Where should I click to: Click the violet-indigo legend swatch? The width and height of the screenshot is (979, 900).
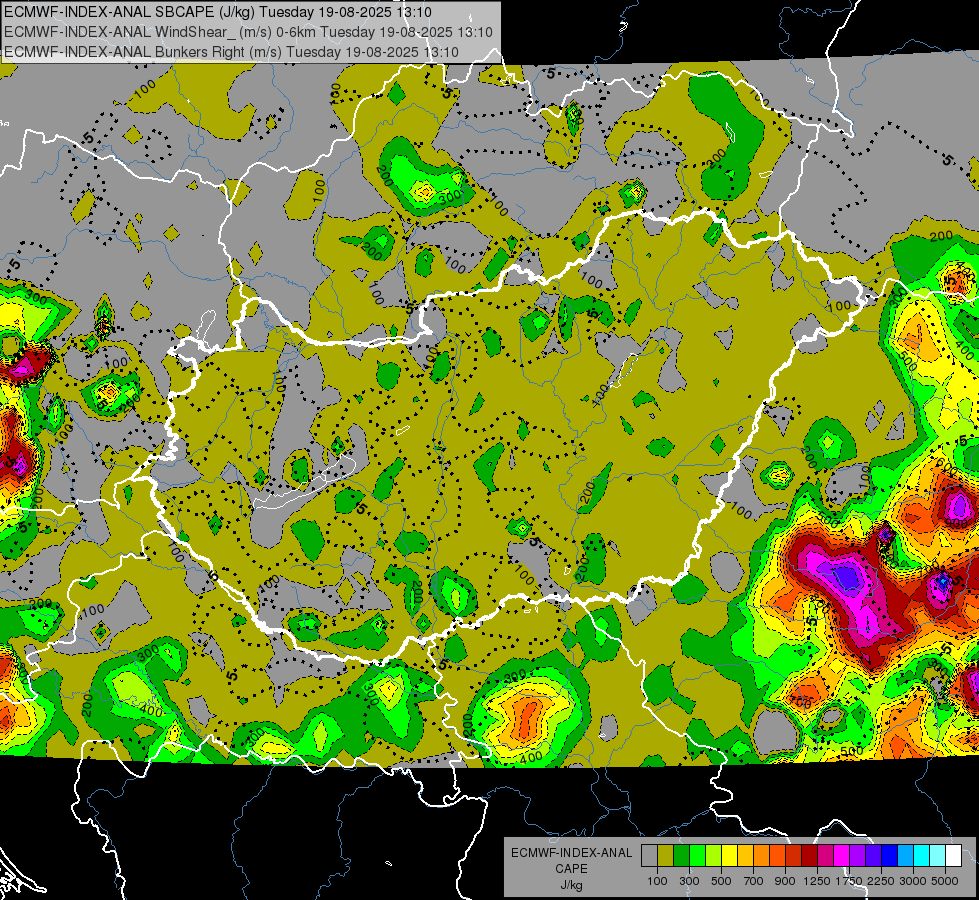(873, 856)
